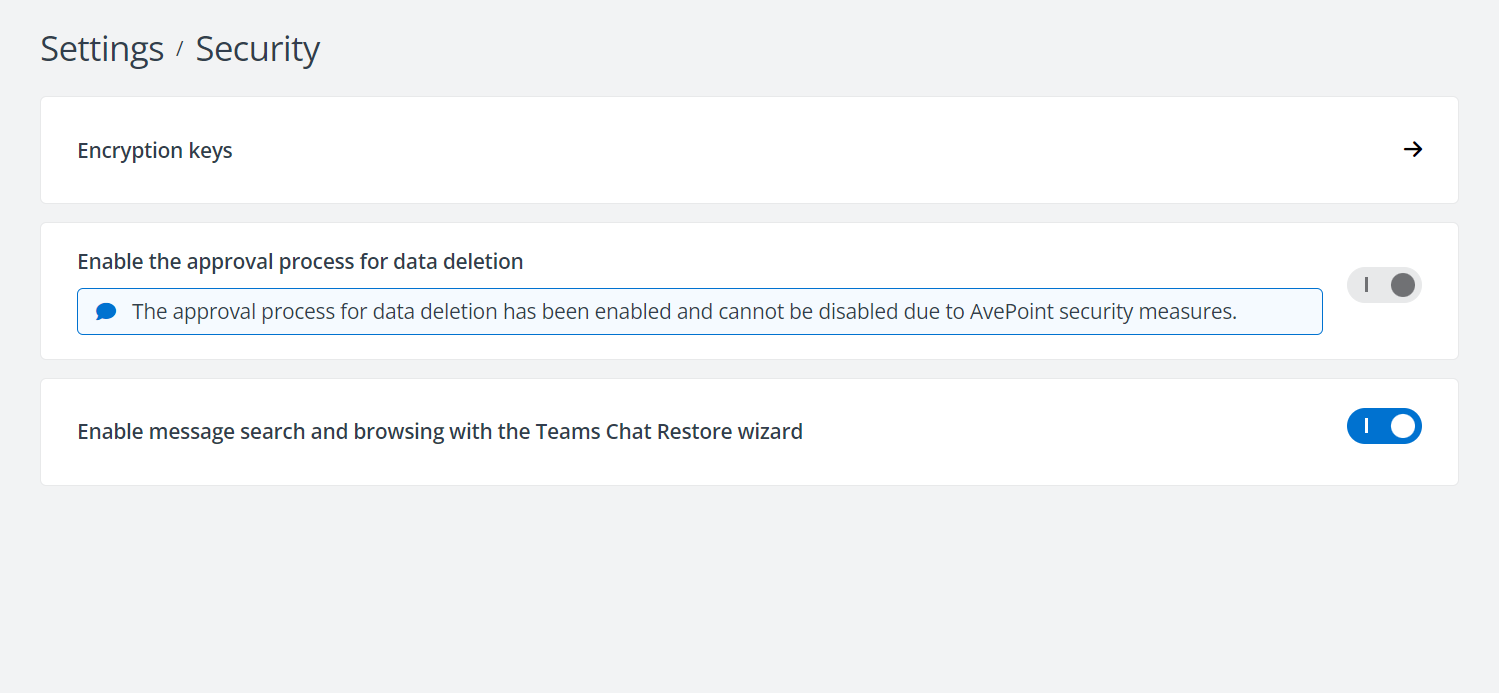Screen dimensions: 1499x693
Task: Select the Encryption keys entry
Action: (155, 149)
